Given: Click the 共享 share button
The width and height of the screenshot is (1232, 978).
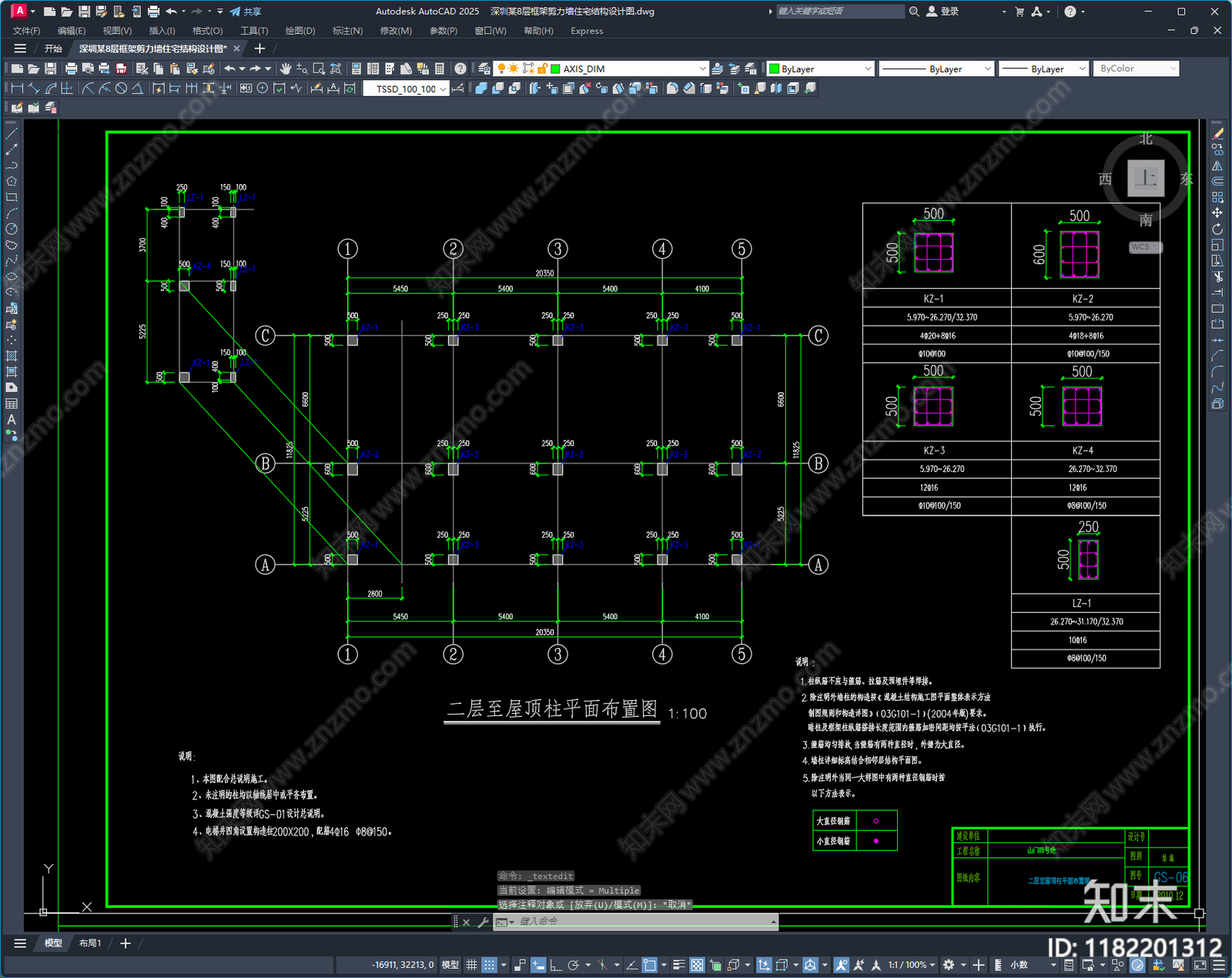Looking at the screenshot, I should coord(246,12).
